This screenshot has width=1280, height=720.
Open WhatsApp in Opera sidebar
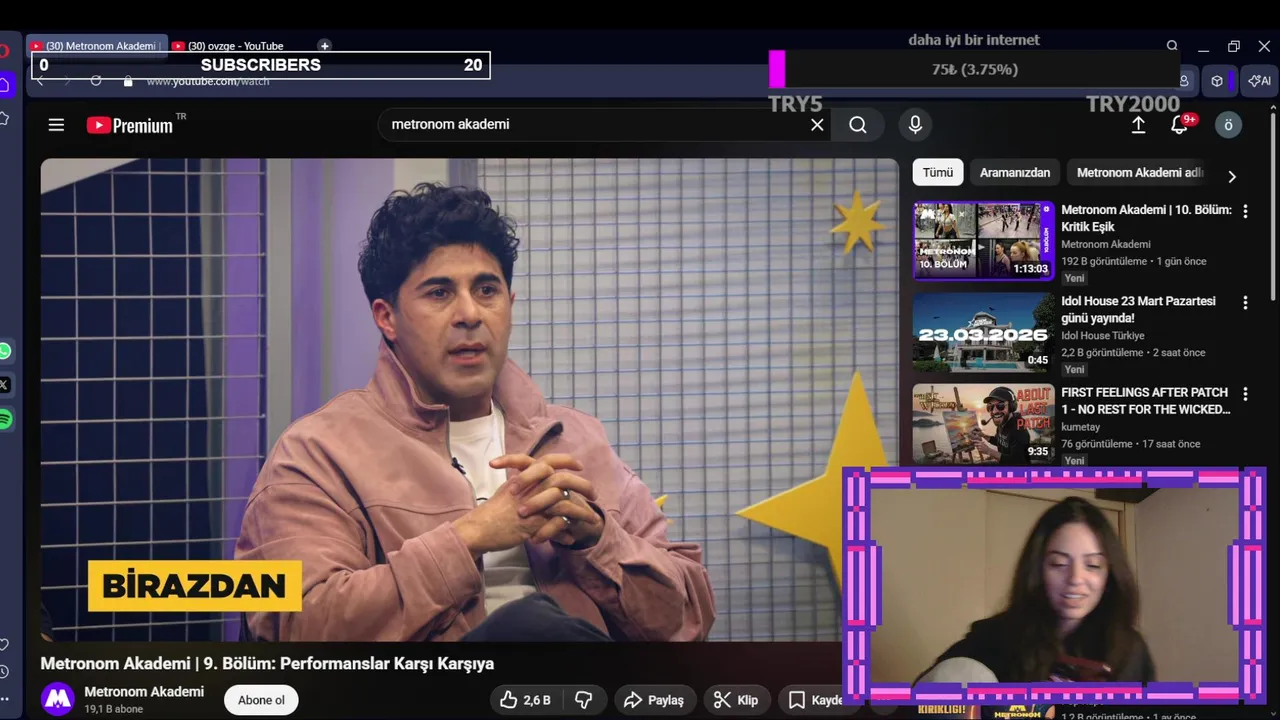[5, 351]
